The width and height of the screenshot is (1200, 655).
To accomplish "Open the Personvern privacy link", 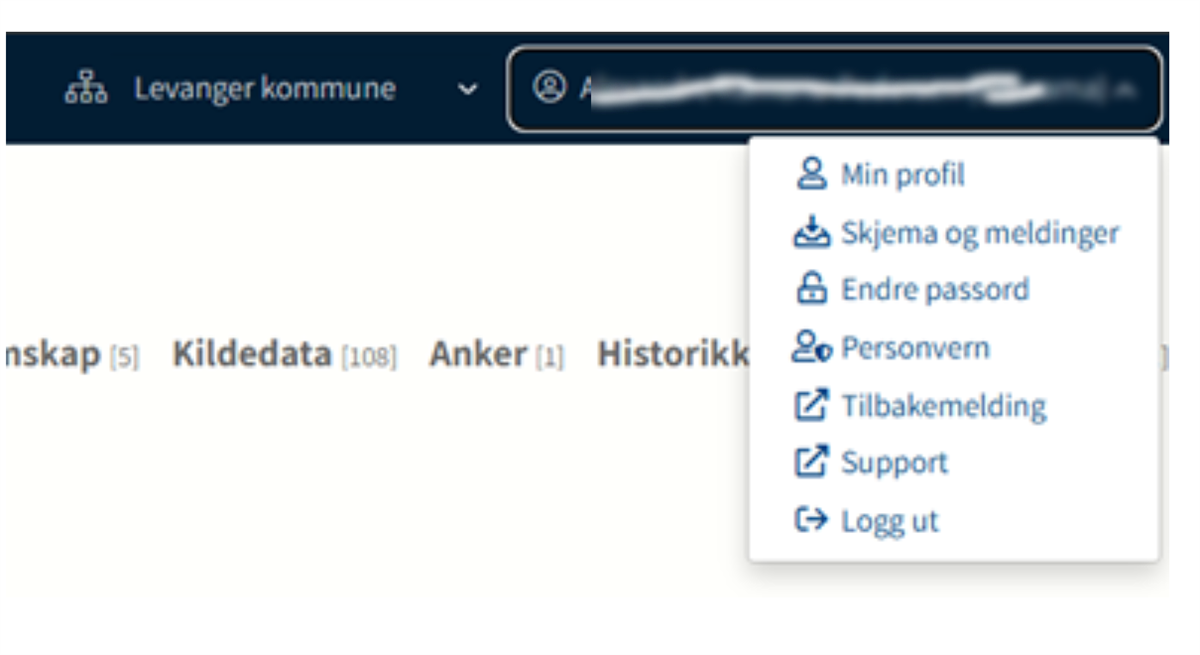I will pos(915,349).
